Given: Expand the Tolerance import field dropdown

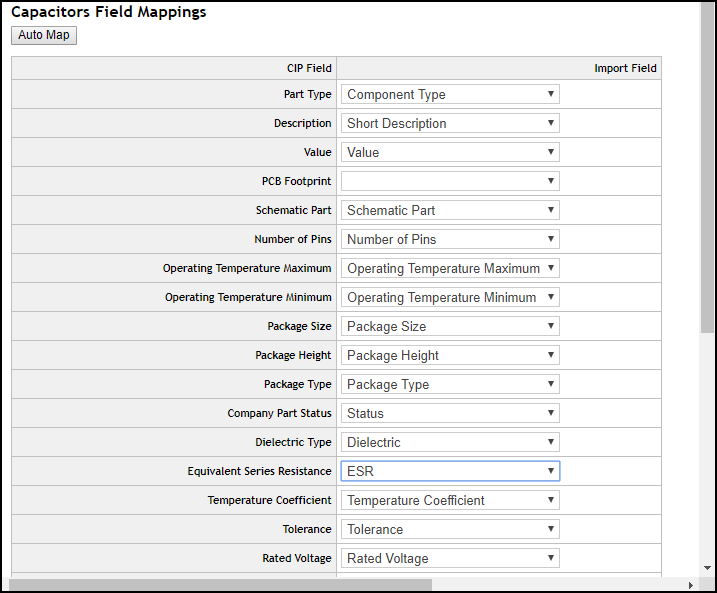Looking at the screenshot, I should pos(450,529).
